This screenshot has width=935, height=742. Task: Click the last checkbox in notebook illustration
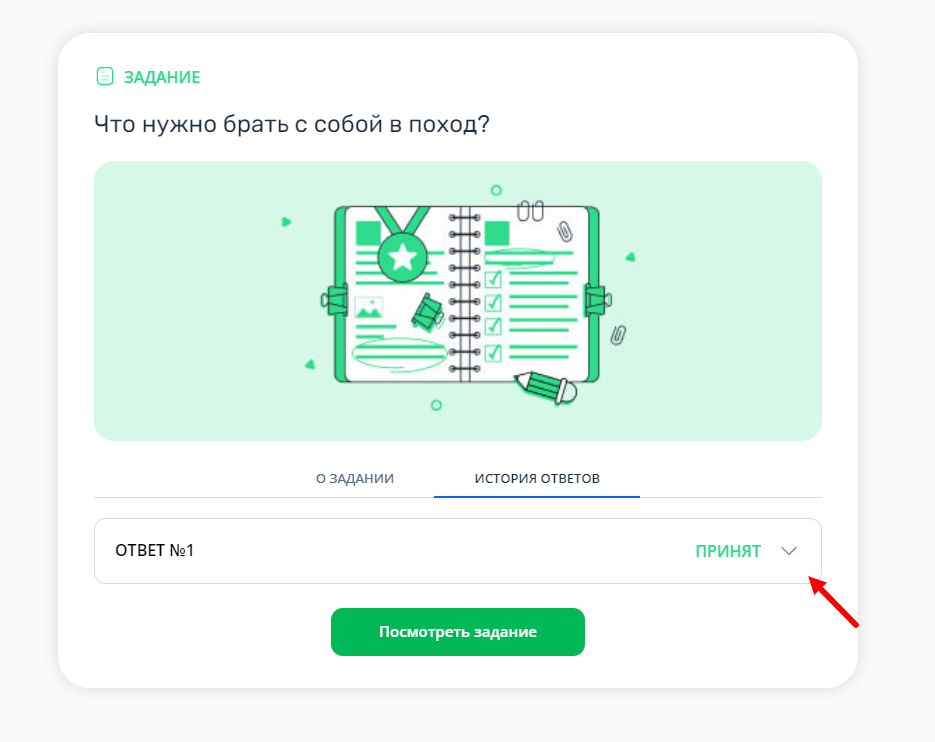tap(493, 353)
